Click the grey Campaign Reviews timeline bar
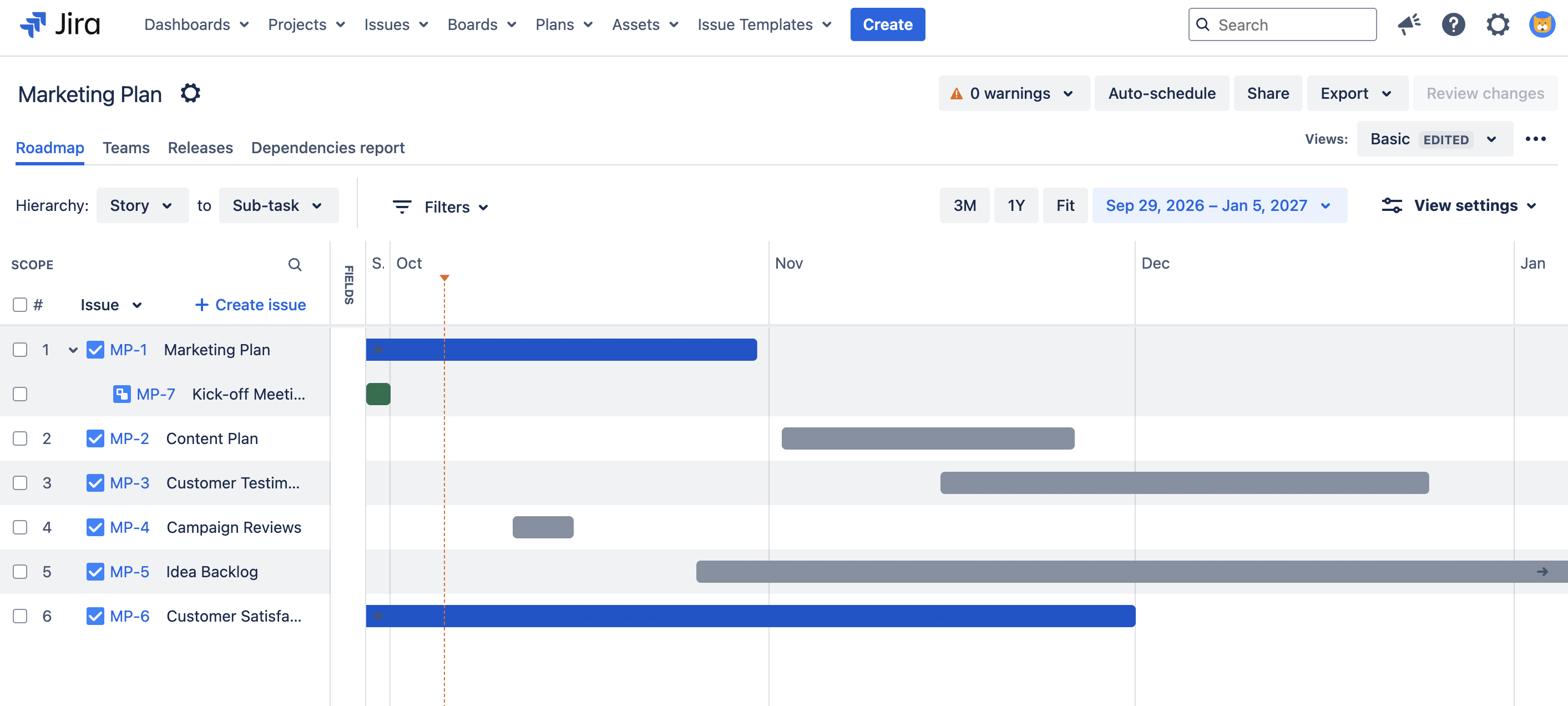The height and width of the screenshot is (706, 1568). (x=543, y=527)
